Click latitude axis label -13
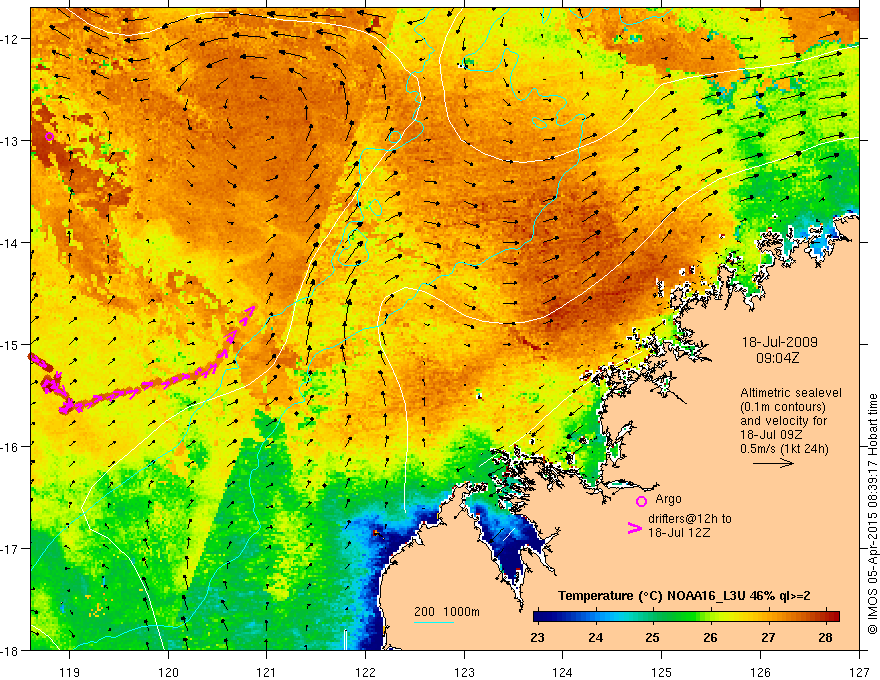This screenshot has width=880, height=680. coord(11,141)
